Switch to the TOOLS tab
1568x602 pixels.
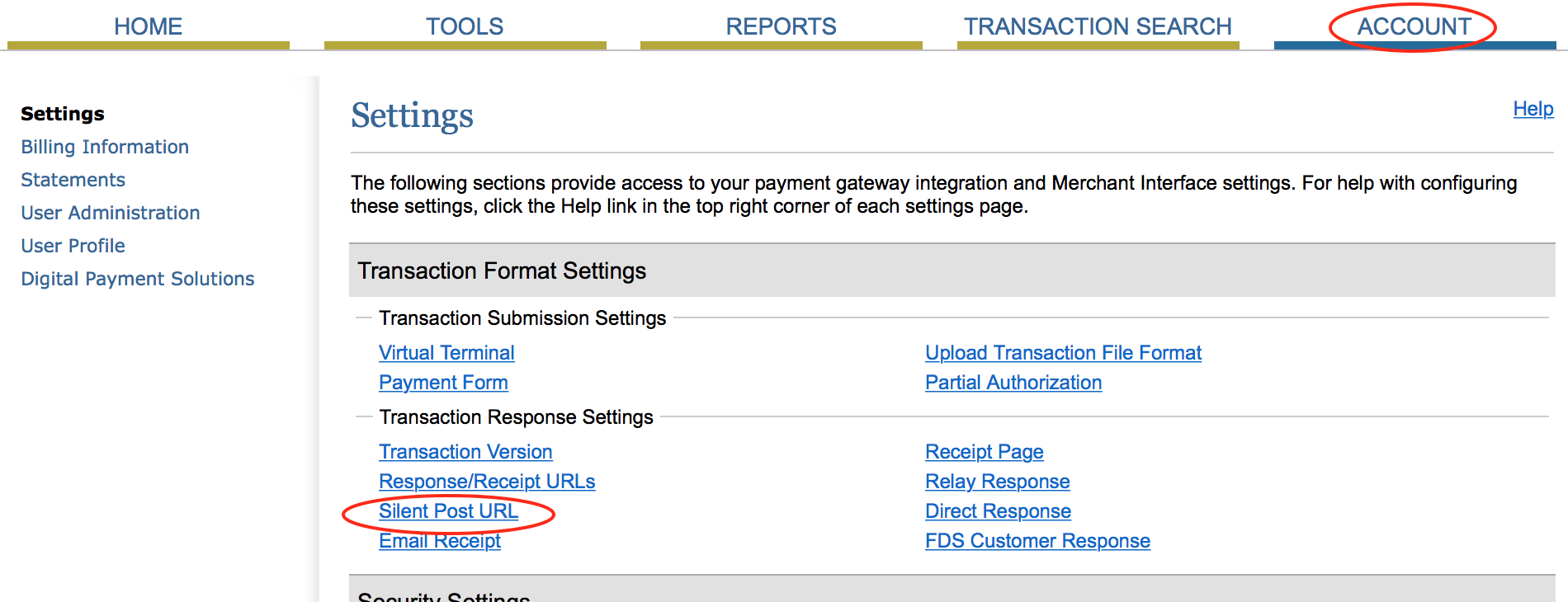(x=465, y=26)
